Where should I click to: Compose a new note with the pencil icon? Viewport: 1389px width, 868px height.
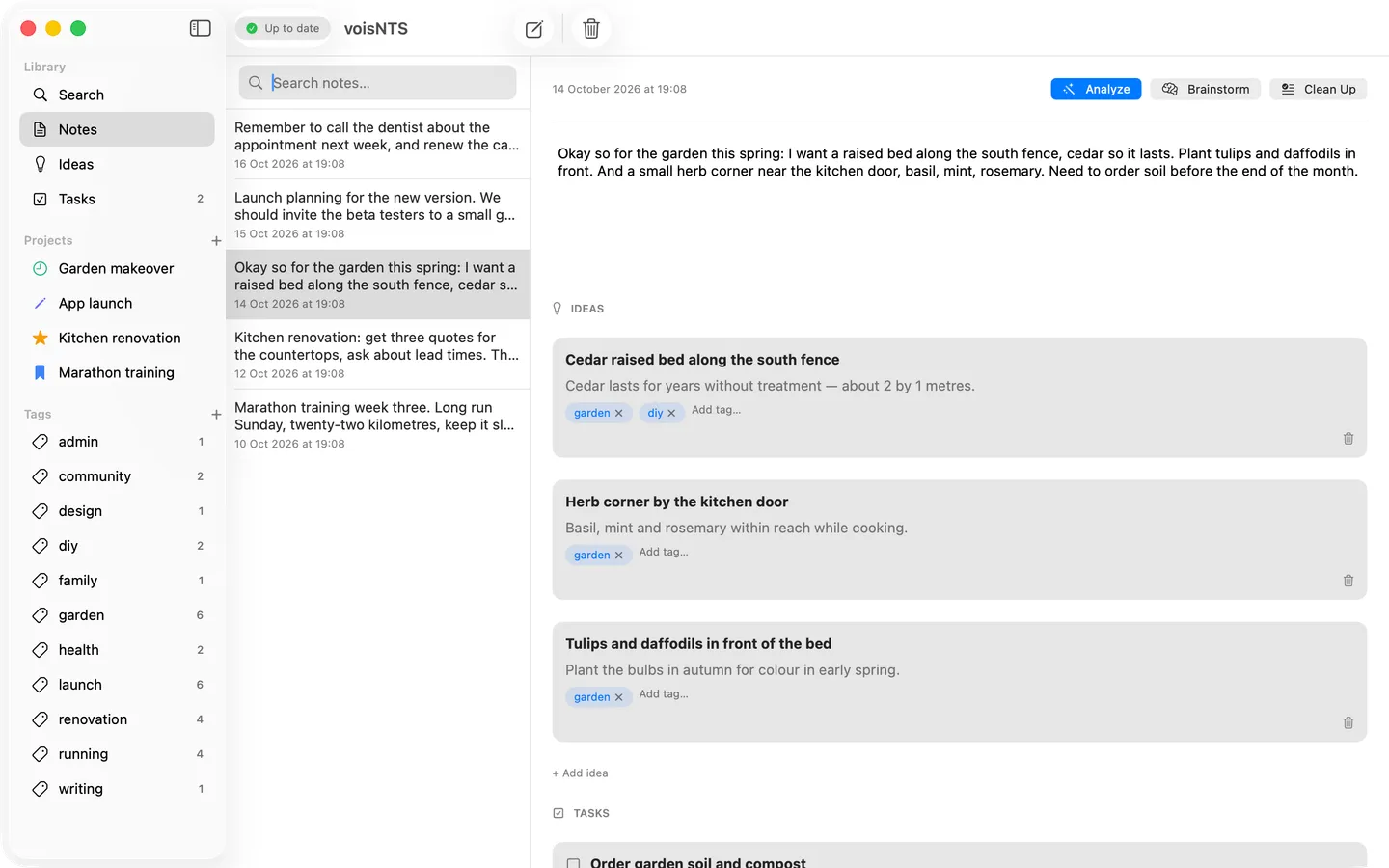(x=533, y=29)
